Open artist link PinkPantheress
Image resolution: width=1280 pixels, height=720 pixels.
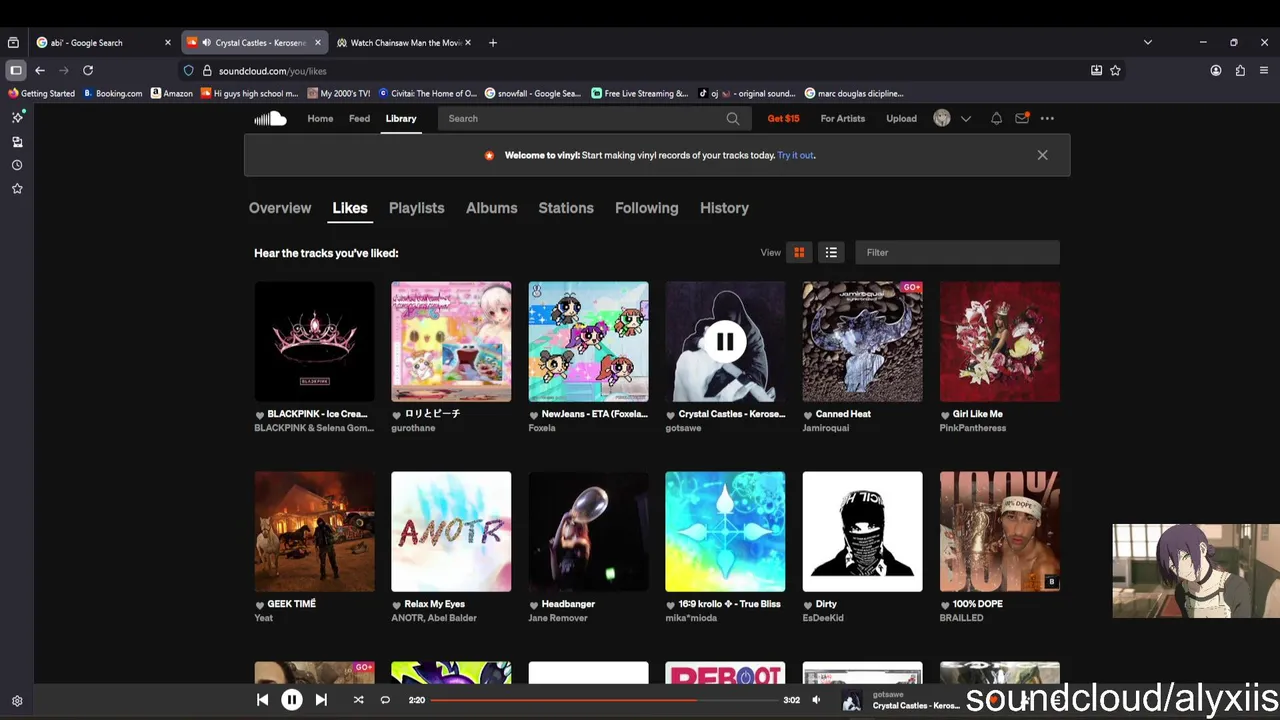coord(972,428)
